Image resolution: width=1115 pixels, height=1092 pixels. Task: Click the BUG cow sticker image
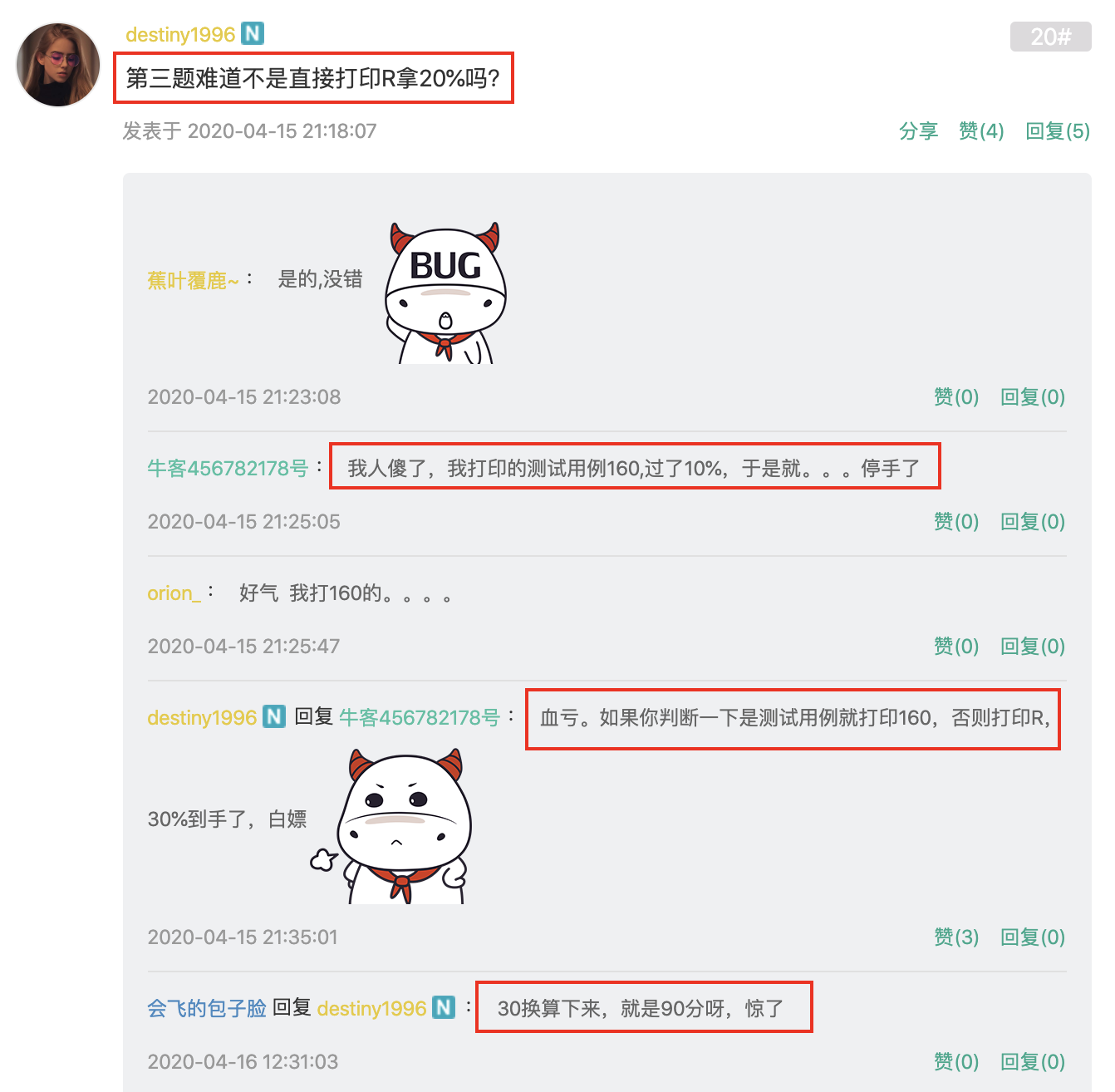point(445,293)
